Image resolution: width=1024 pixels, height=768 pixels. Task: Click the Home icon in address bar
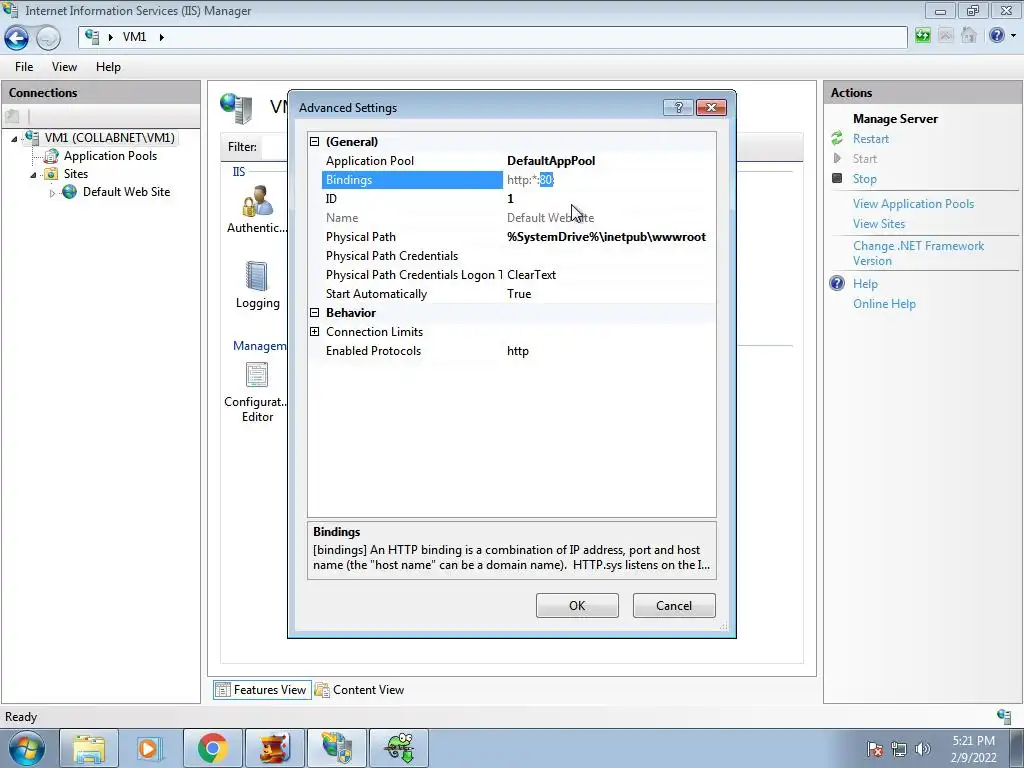coord(969,35)
